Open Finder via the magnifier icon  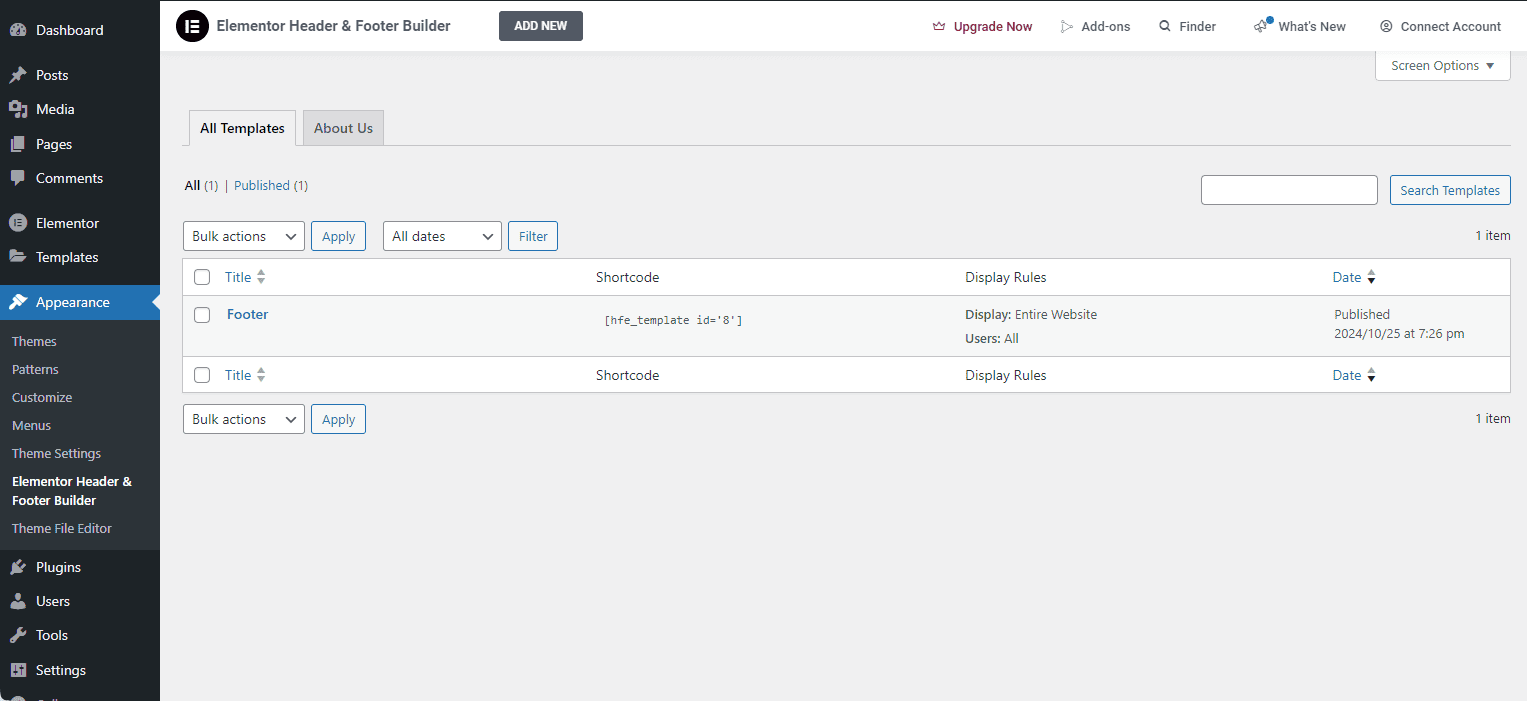click(1165, 27)
